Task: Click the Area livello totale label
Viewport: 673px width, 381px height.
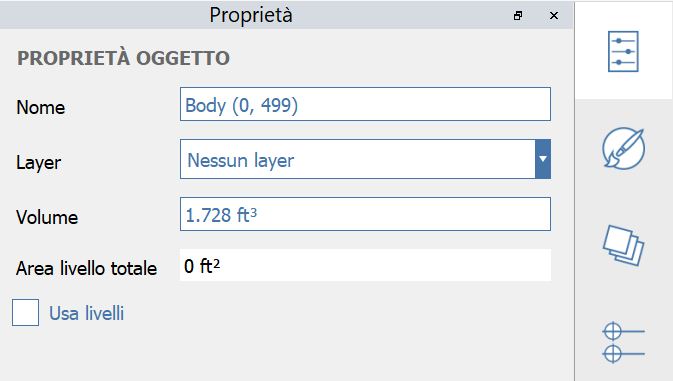Action: point(87,269)
